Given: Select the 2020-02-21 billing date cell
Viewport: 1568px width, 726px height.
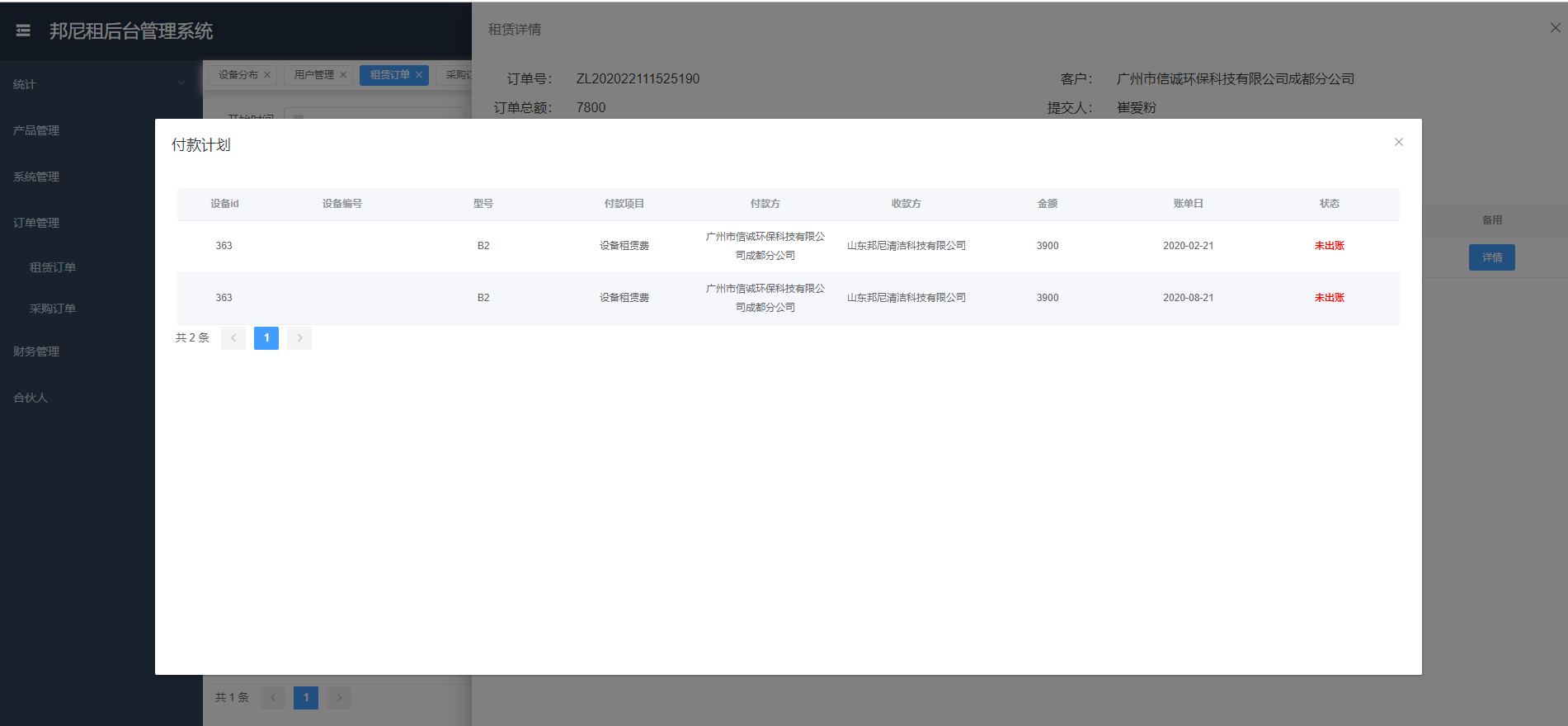Looking at the screenshot, I should coord(1189,246).
